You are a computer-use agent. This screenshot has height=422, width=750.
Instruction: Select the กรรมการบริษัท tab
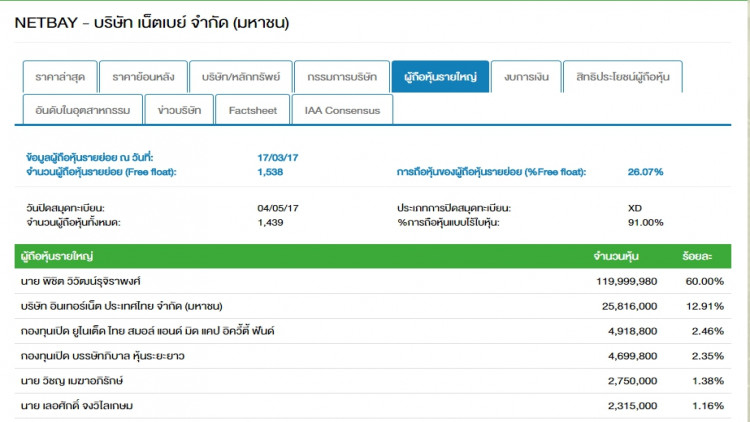tap(342, 77)
